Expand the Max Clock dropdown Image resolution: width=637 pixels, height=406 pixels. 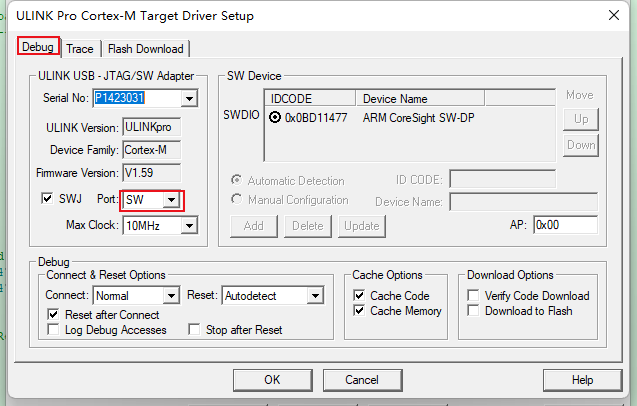click(188, 225)
